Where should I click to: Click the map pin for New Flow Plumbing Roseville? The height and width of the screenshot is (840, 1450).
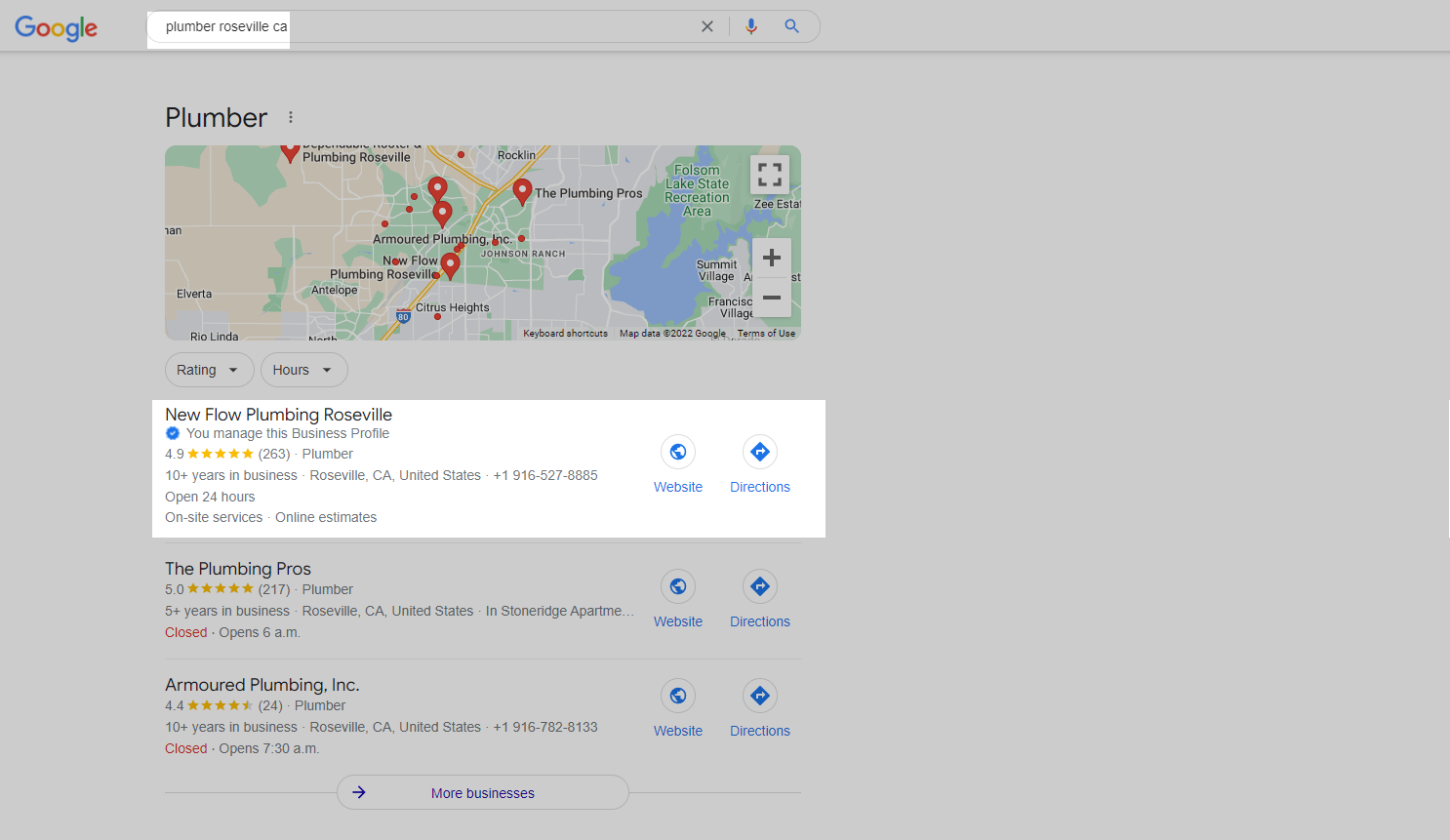(x=450, y=264)
